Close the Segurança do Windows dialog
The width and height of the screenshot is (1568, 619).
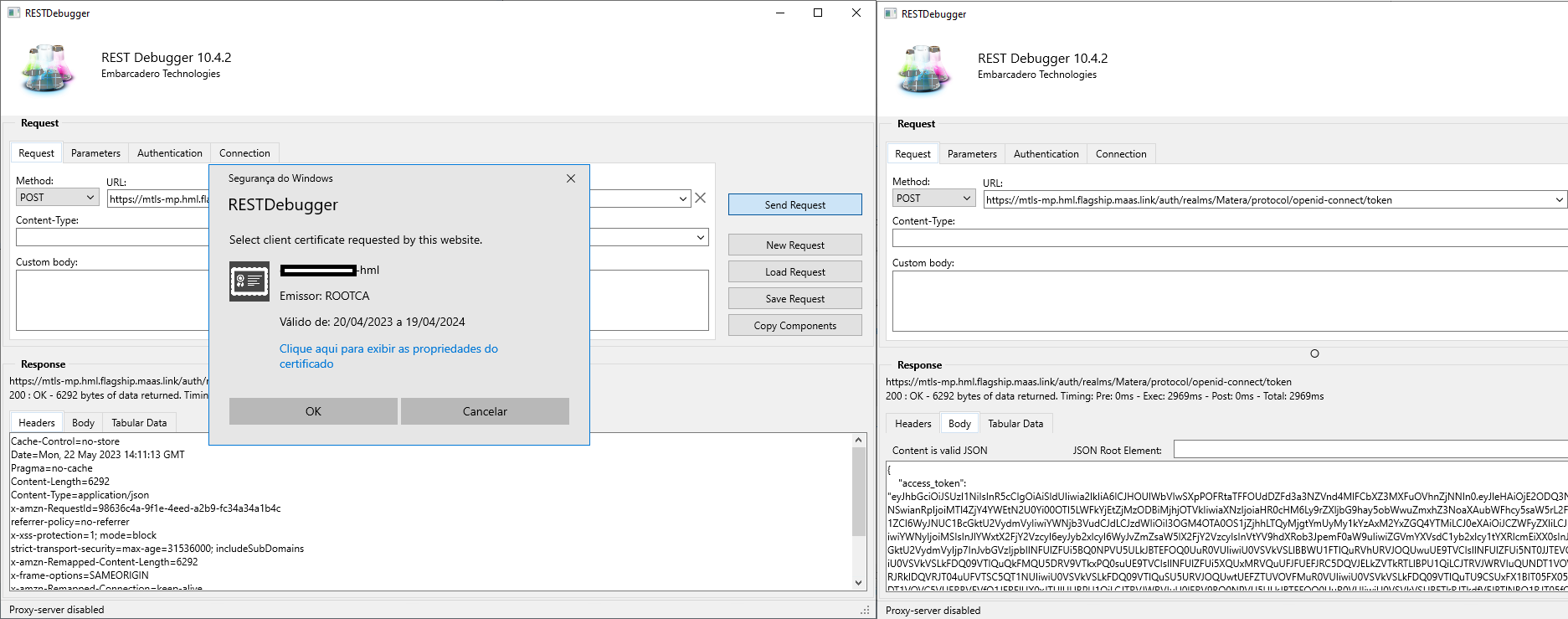tap(571, 178)
